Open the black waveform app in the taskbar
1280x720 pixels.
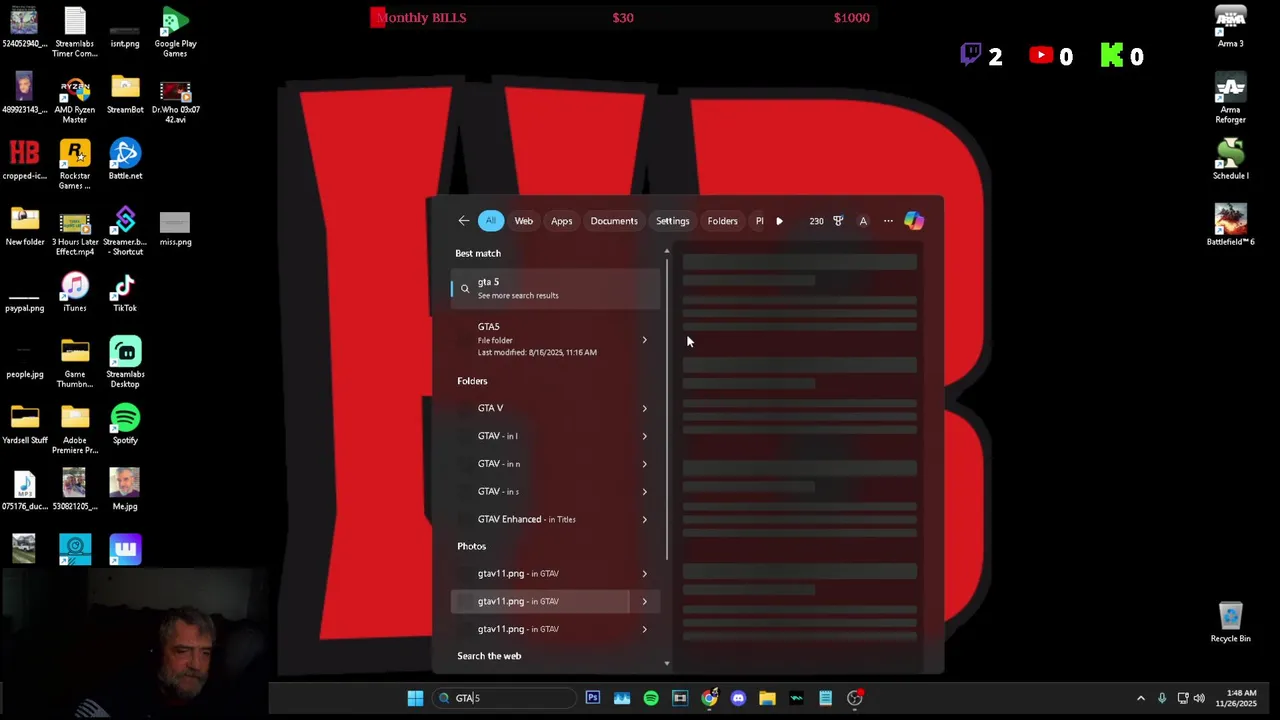coord(796,698)
